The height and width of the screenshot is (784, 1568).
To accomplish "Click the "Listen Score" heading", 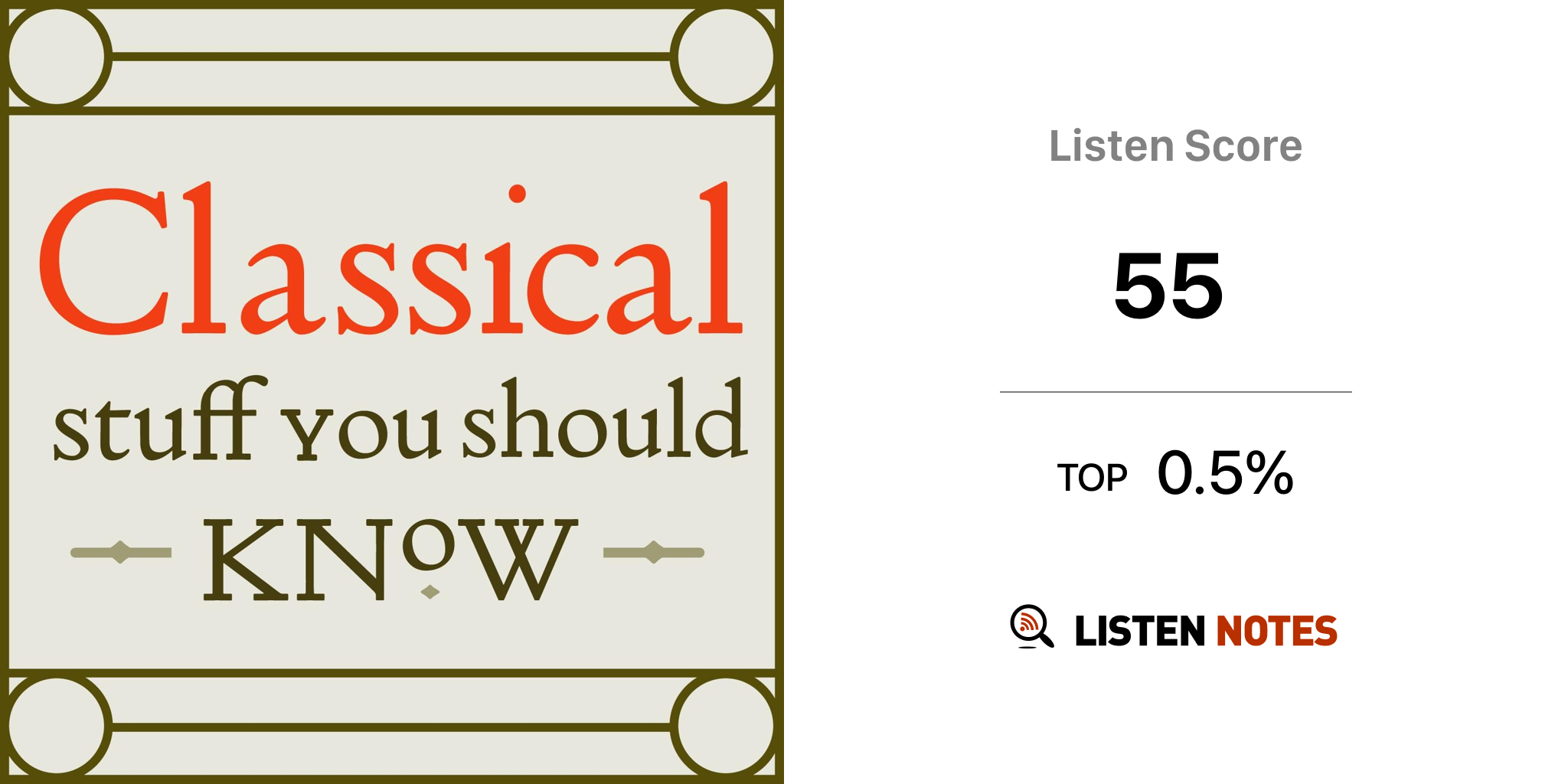I will (1175, 146).
